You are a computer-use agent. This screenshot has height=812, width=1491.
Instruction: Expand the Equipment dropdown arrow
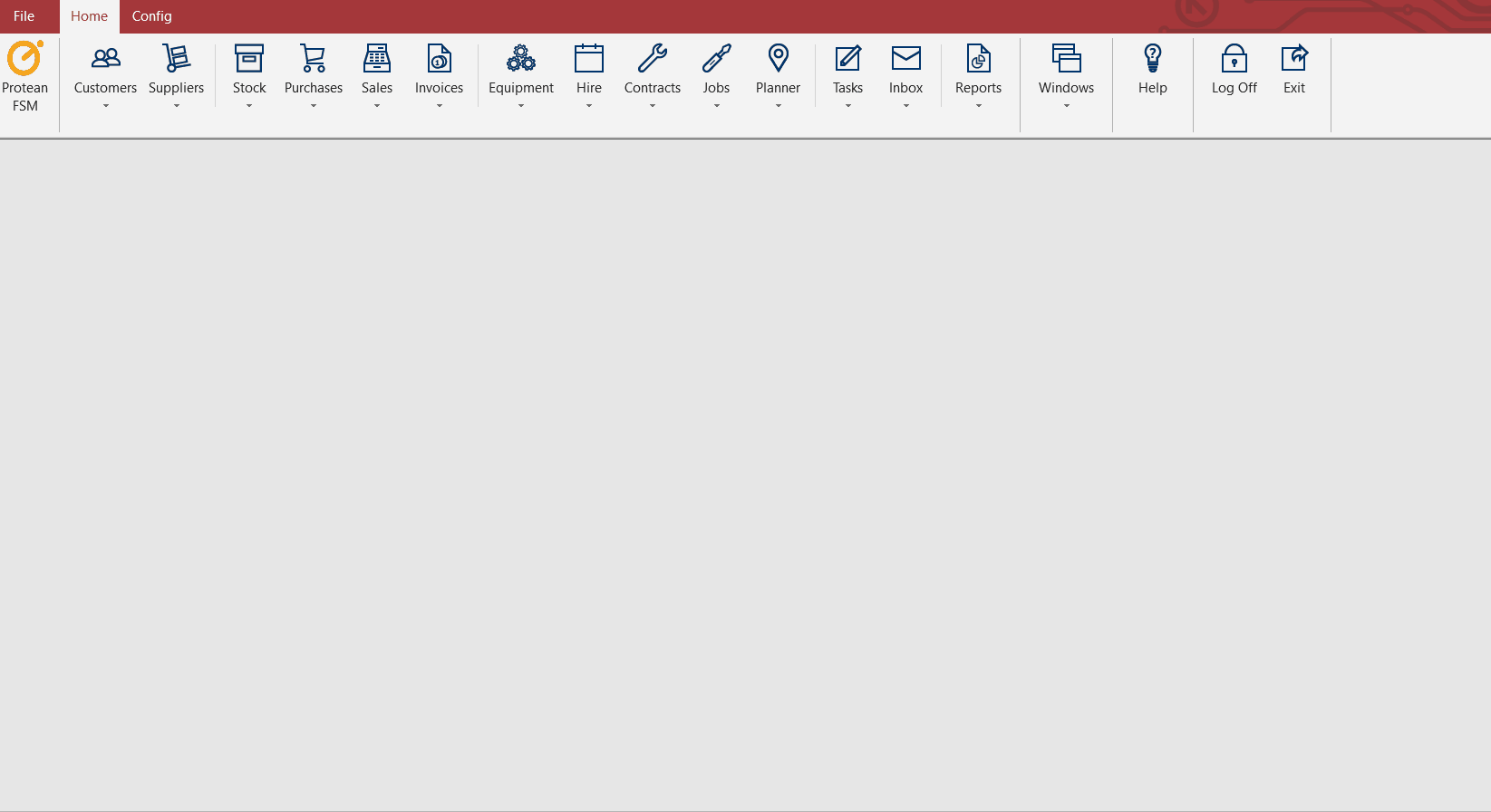click(x=521, y=106)
